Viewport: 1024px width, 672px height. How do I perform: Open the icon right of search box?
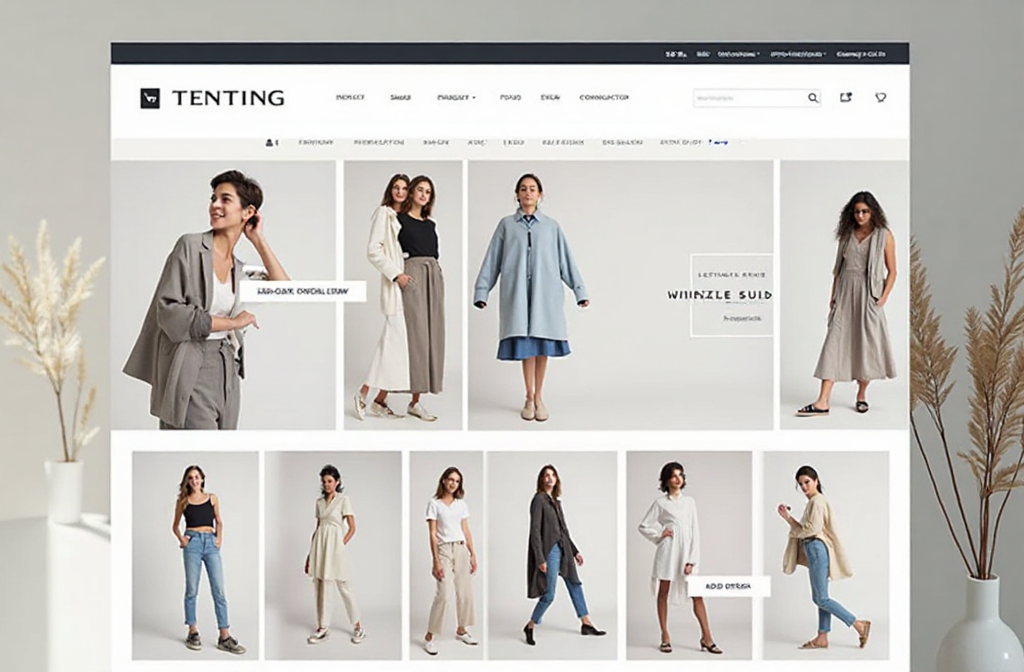coord(846,97)
